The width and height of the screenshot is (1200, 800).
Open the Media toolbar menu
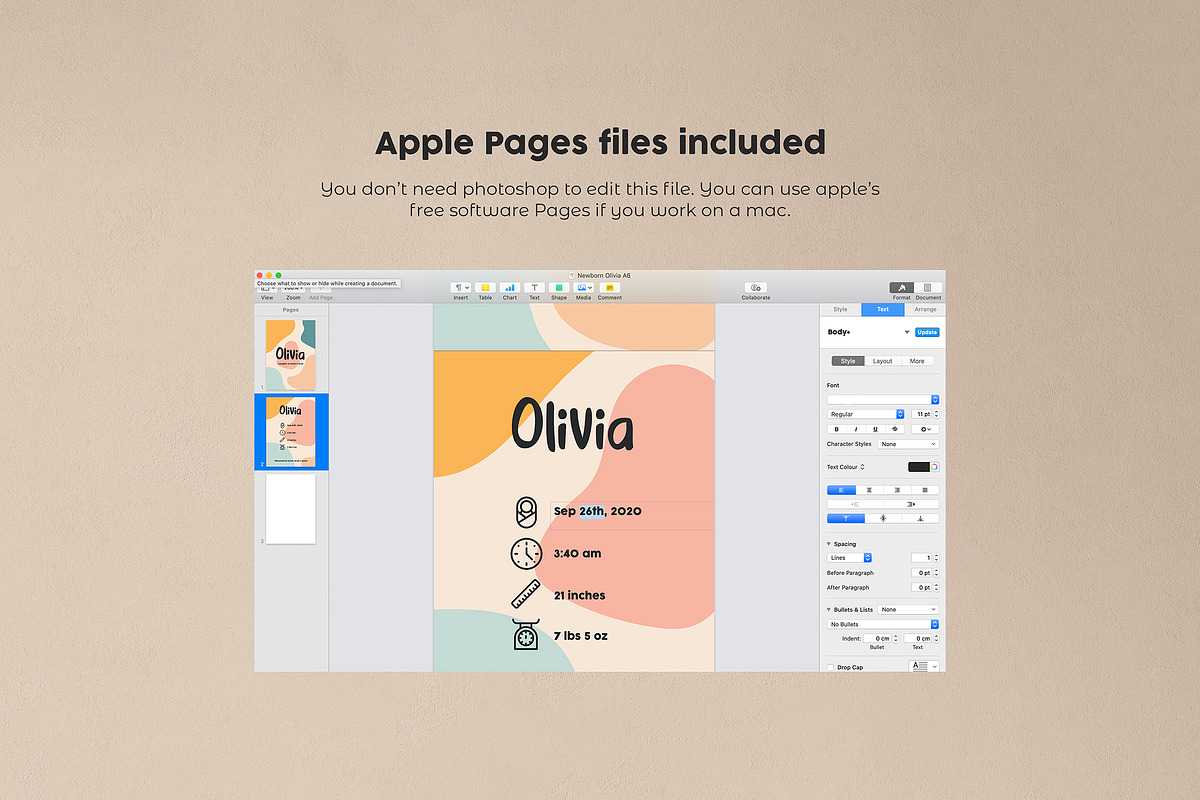click(x=583, y=287)
